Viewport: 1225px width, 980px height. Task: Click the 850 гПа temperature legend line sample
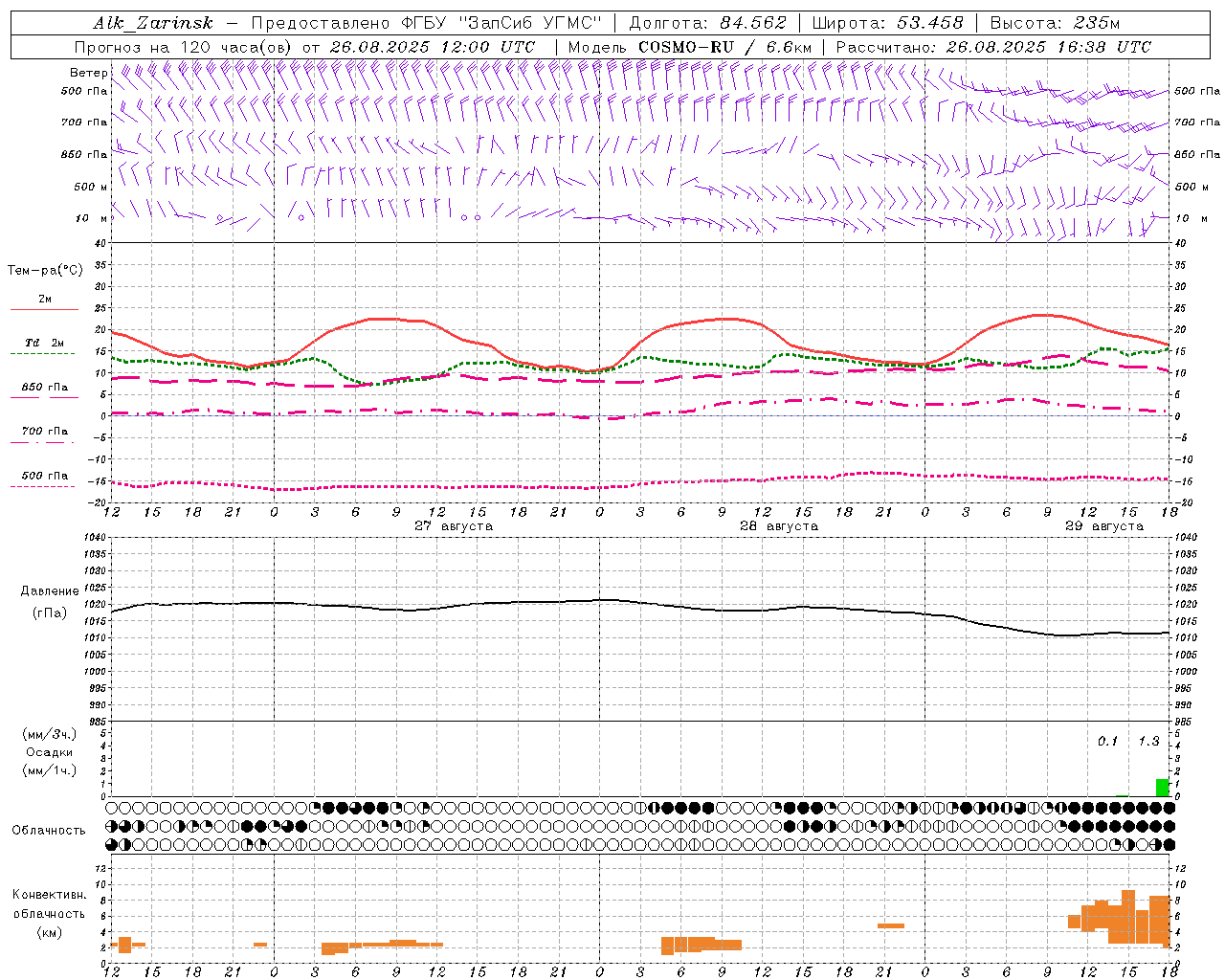click(x=42, y=397)
